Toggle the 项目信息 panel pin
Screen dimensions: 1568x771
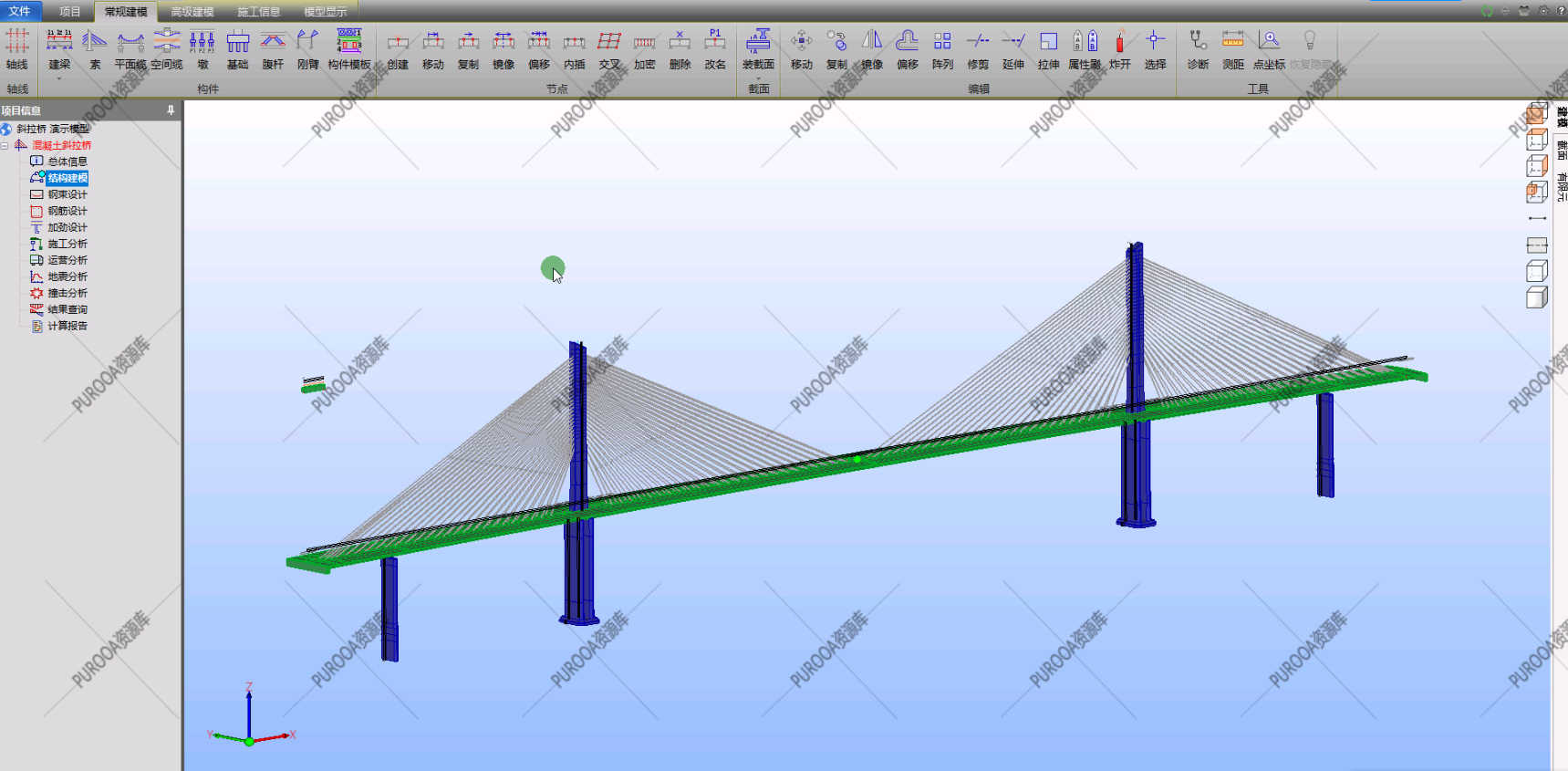171,109
